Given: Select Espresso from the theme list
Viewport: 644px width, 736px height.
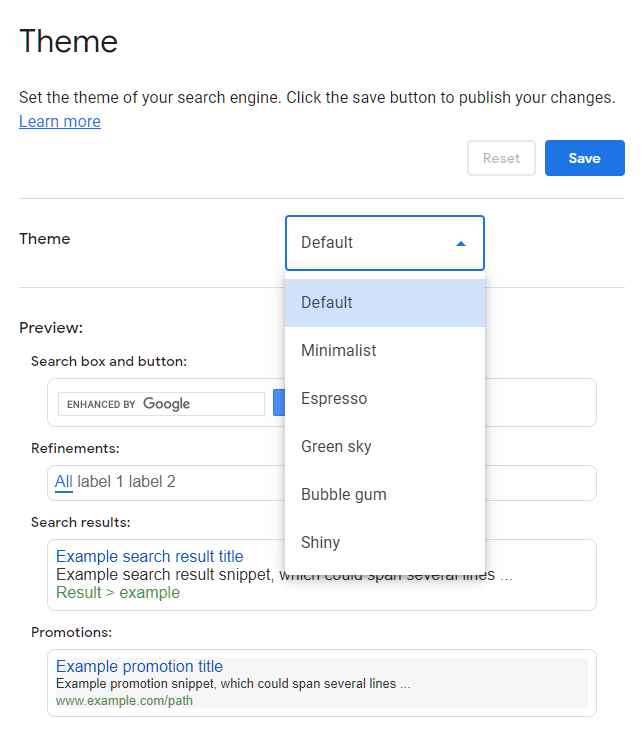Looking at the screenshot, I should pyautogui.click(x=384, y=399).
